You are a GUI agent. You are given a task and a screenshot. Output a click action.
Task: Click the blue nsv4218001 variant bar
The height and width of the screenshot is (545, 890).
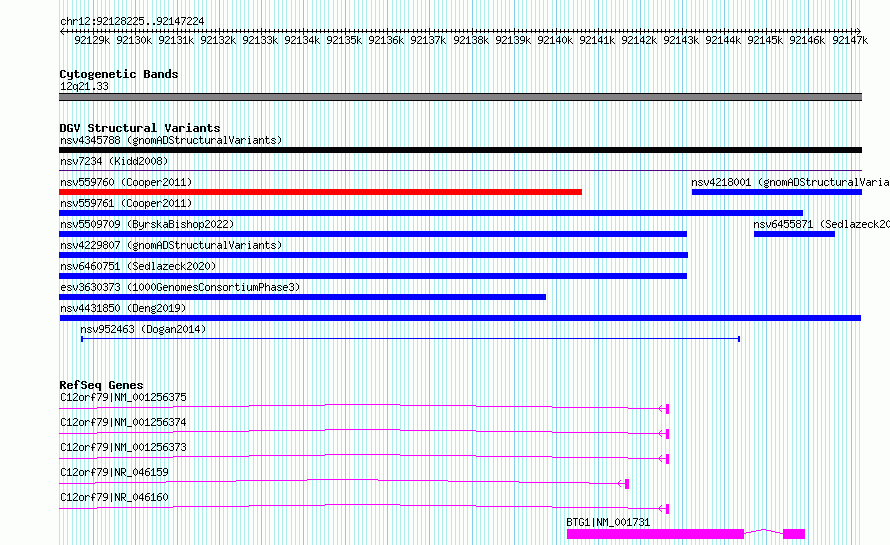point(777,192)
